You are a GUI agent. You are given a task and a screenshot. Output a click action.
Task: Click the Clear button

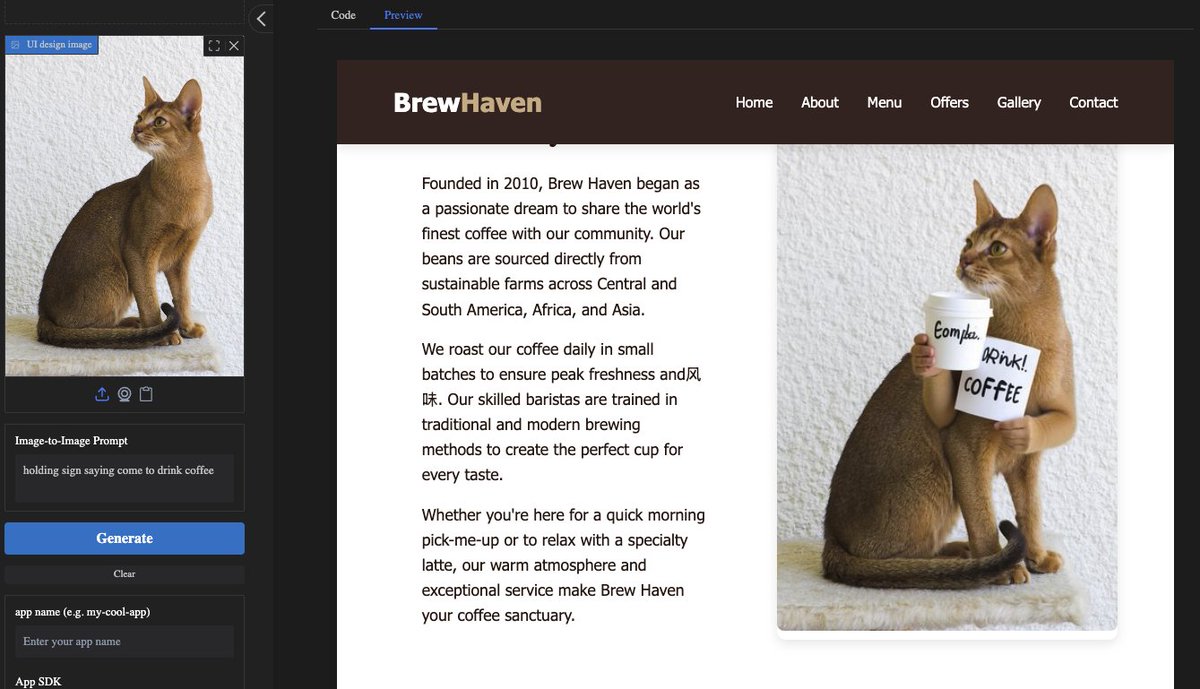pos(124,574)
